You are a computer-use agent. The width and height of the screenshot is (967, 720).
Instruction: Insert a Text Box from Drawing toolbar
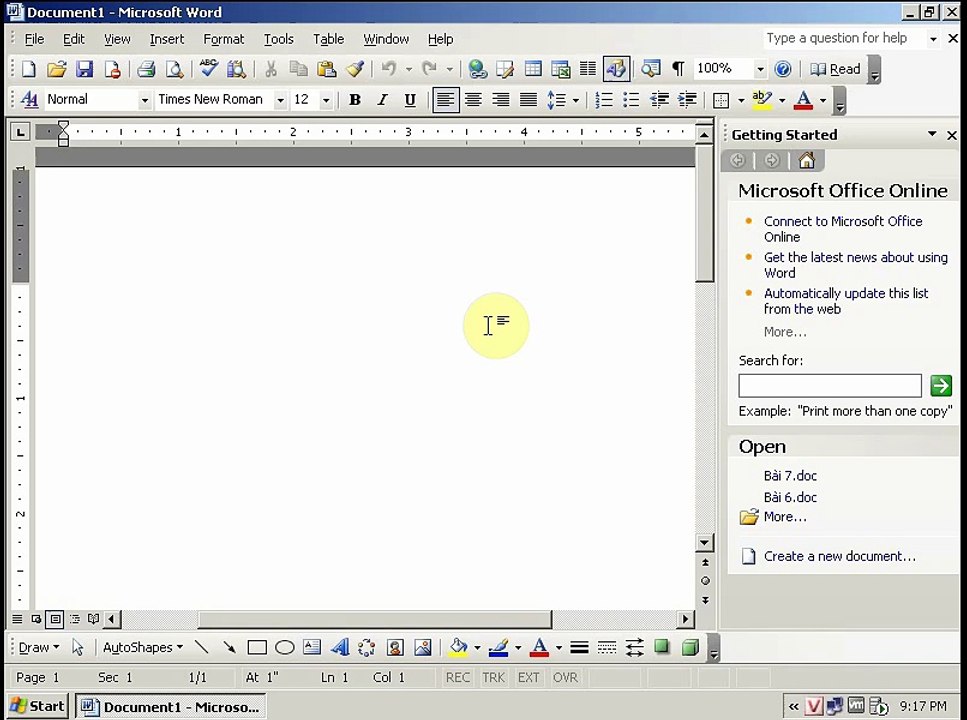click(x=312, y=647)
